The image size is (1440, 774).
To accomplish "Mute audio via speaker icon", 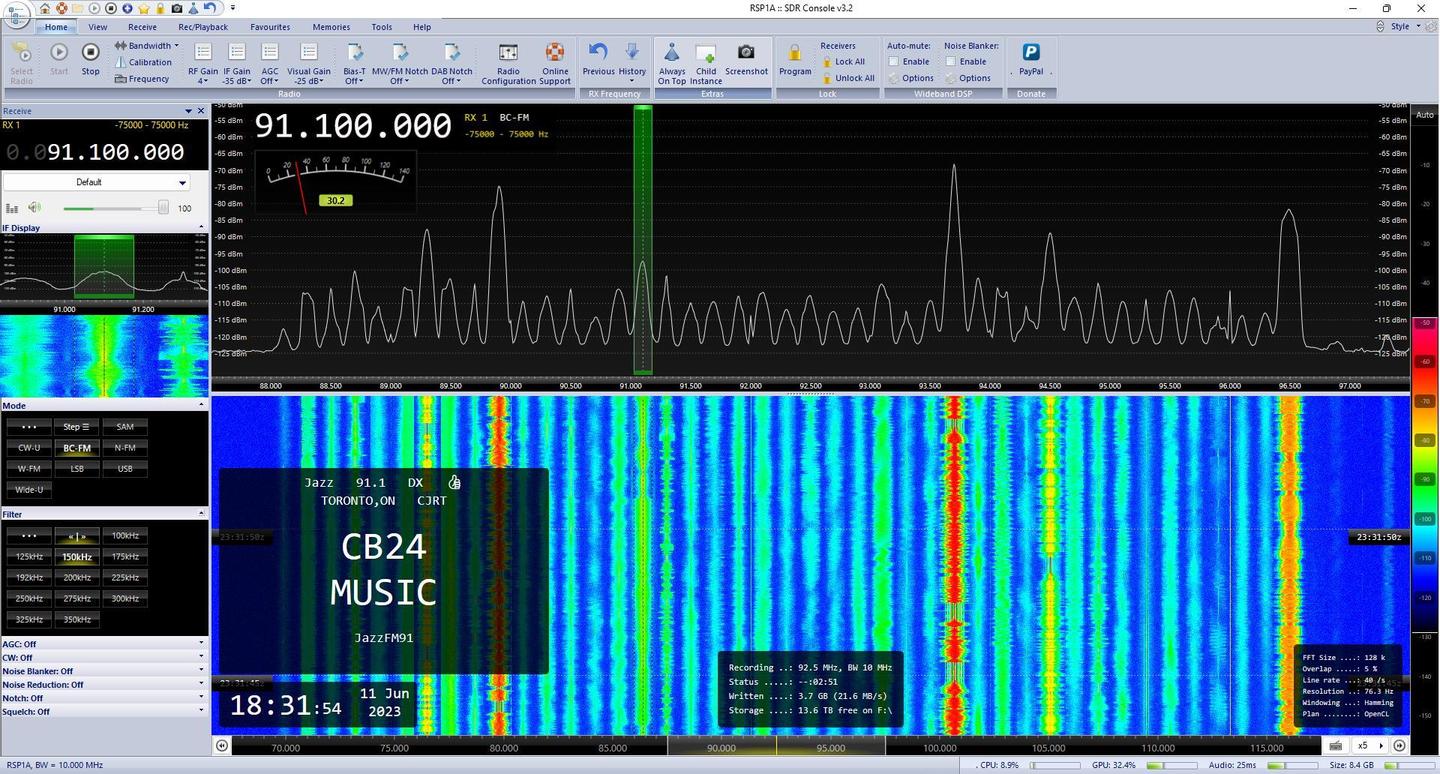I will point(35,208).
